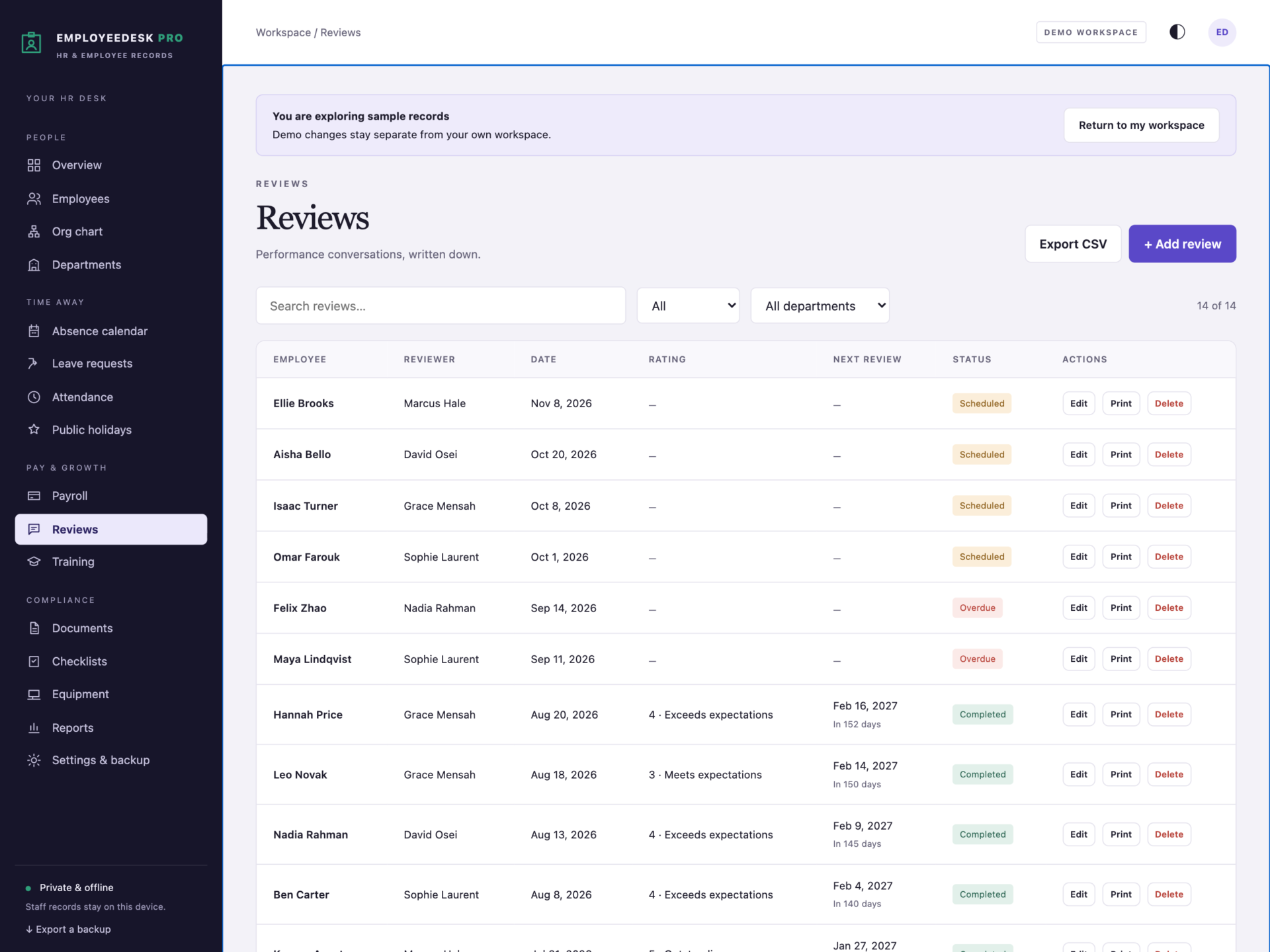Click the Add review button
Screen dimensions: 1270x952
point(1182,244)
